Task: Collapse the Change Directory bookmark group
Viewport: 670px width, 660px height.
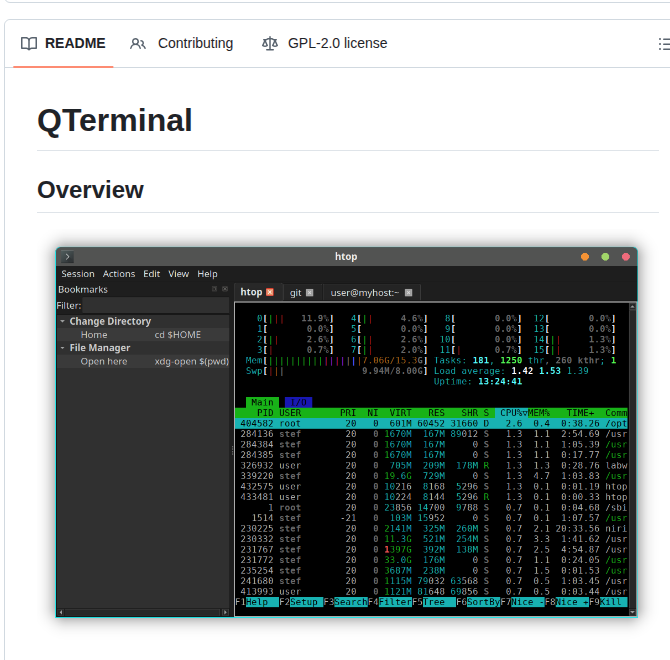Action: click(62, 321)
